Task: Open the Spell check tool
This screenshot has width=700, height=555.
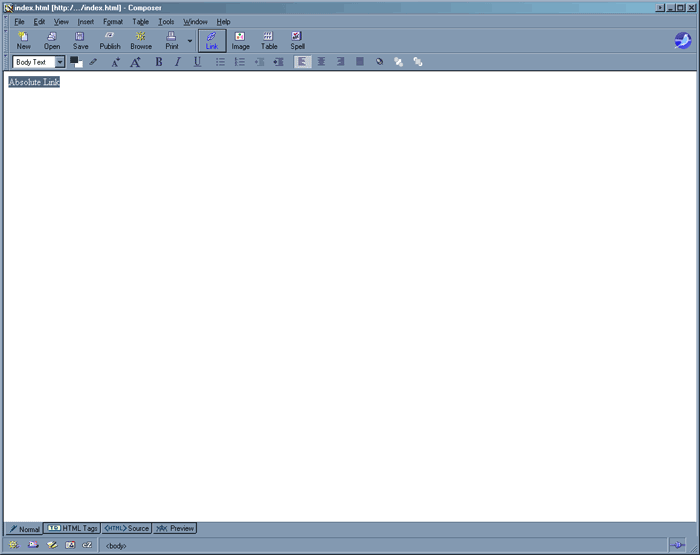Action: coord(297,40)
